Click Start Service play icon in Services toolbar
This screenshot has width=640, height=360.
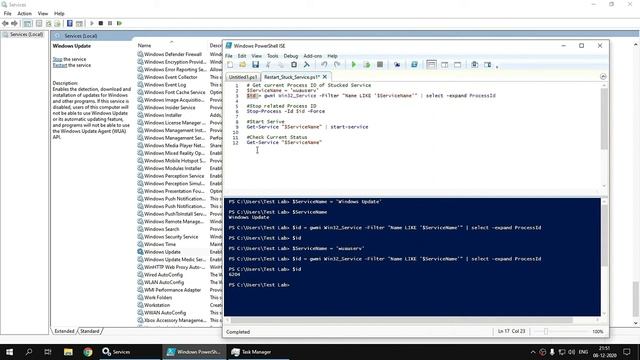92,23
